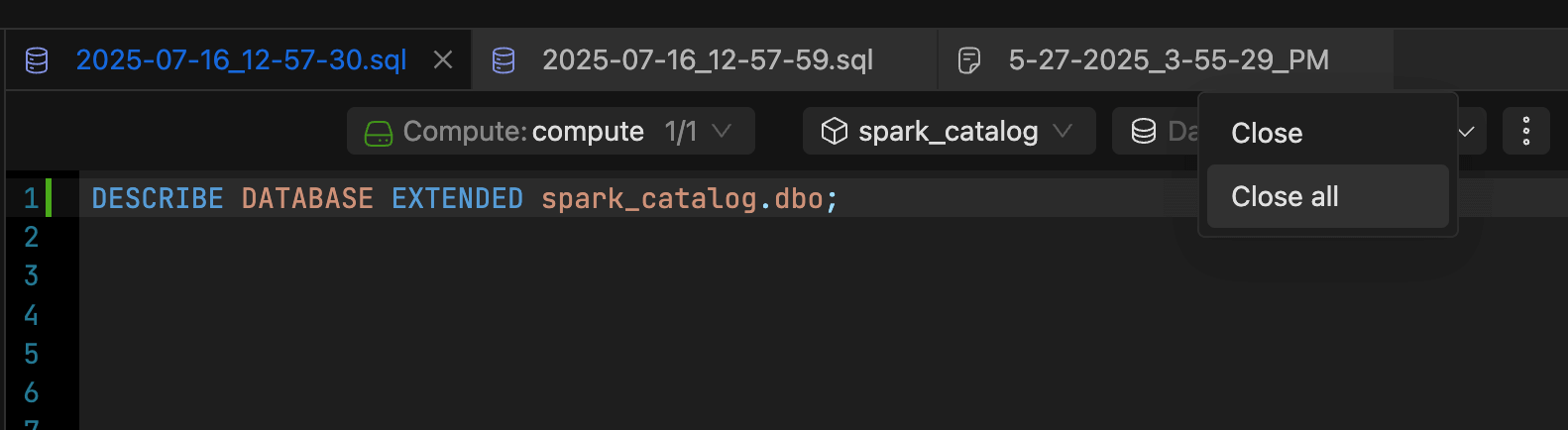
Task: Click the DESCRIBE keyword in the editor
Action: click(x=158, y=198)
